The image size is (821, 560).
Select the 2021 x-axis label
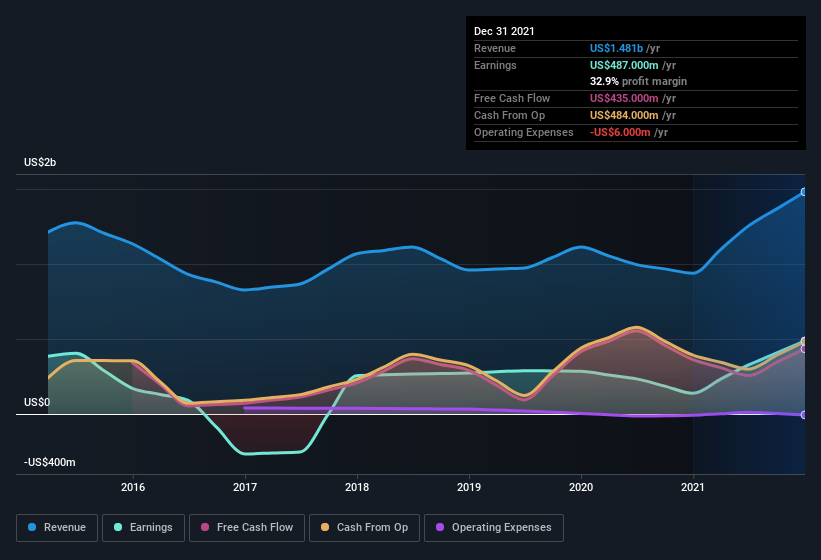pyautogui.click(x=693, y=487)
